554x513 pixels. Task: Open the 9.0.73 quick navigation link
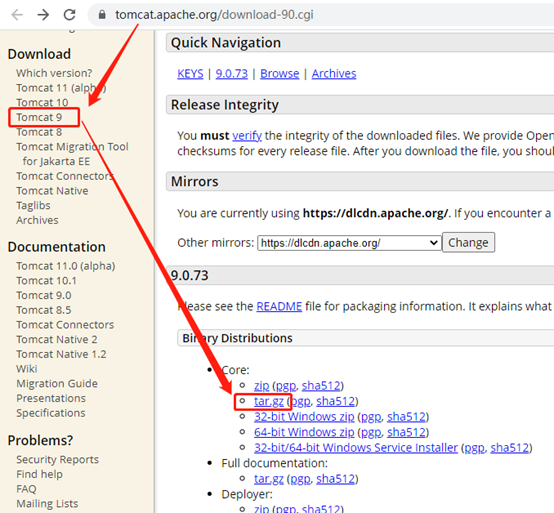point(231,73)
